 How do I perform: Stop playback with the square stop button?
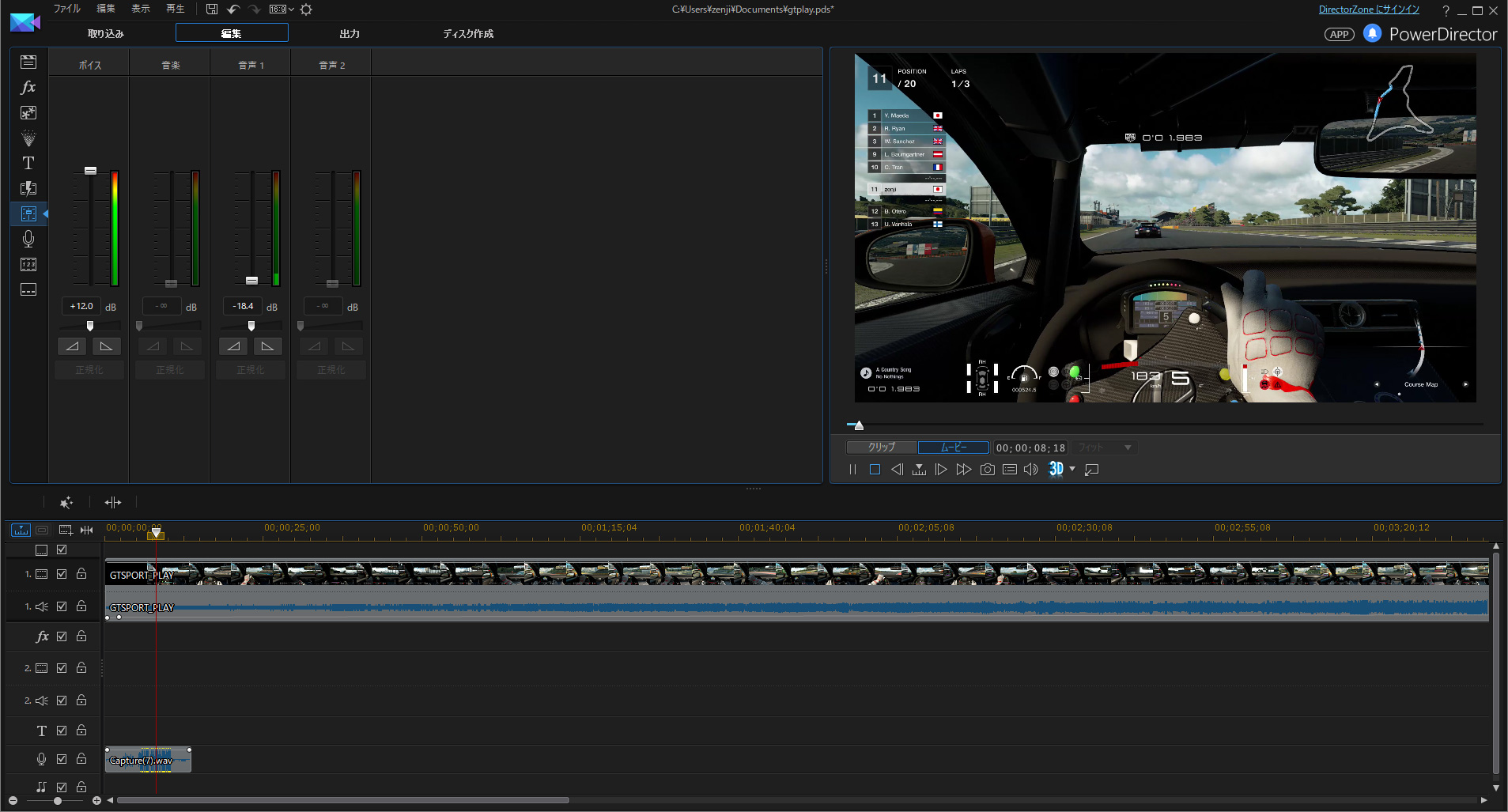click(875, 470)
